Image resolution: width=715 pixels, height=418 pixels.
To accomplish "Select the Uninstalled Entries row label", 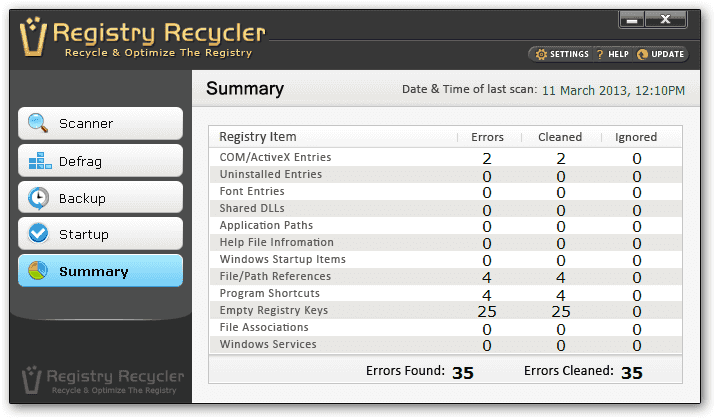I will tap(270, 174).
